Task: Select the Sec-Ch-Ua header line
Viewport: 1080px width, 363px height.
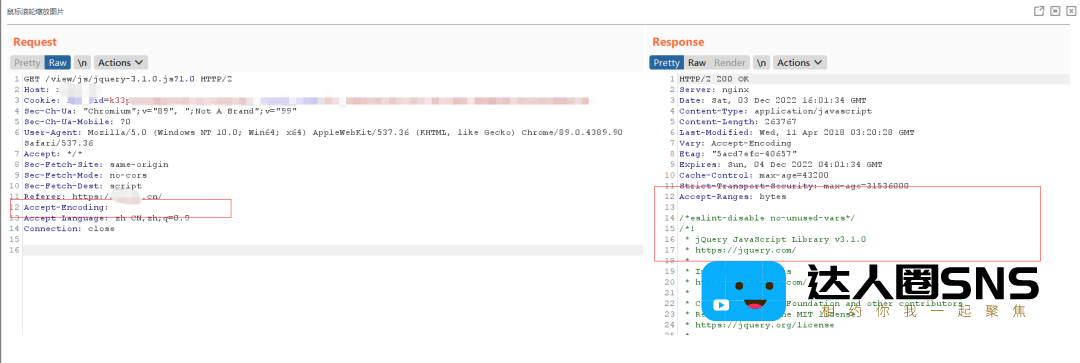Action: tap(160, 111)
